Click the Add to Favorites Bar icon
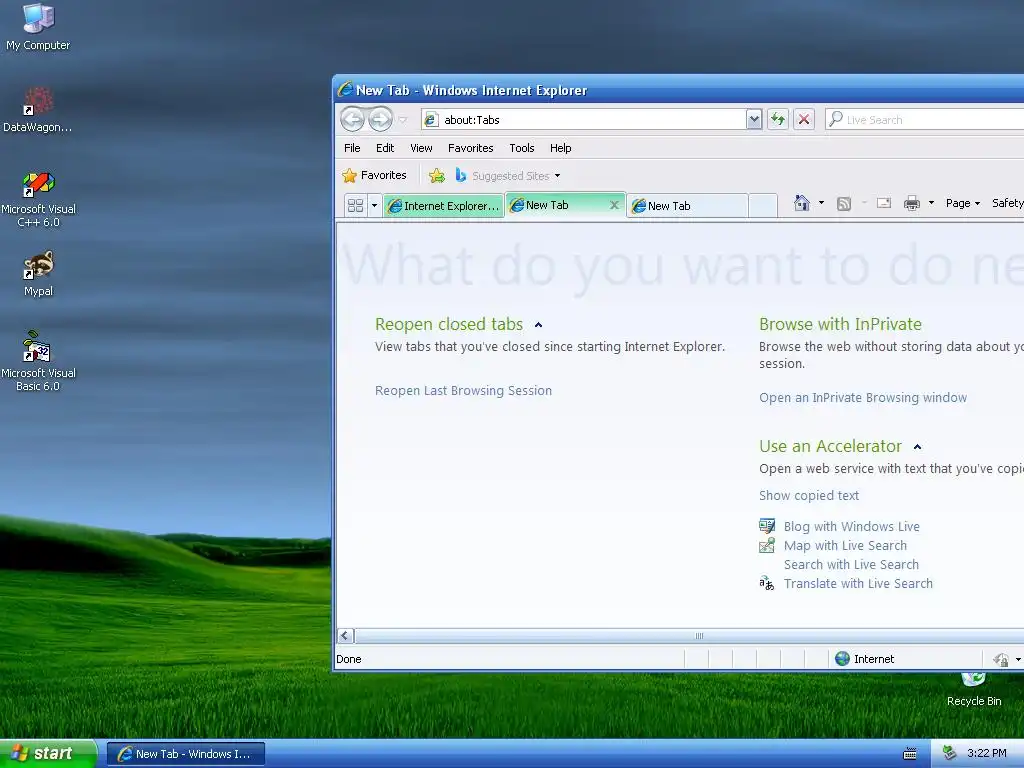This screenshot has height=768, width=1024. pyautogui.click(x=437, y=175)
